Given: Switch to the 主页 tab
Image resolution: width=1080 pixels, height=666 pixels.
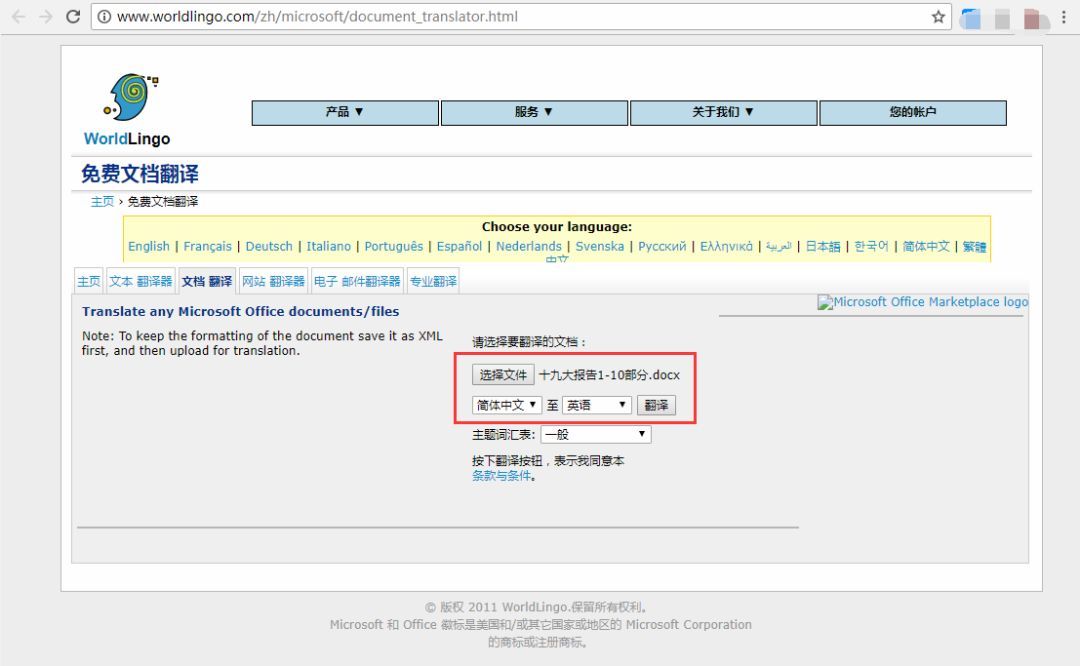Looking at the screenshot, I should point(89,281).
